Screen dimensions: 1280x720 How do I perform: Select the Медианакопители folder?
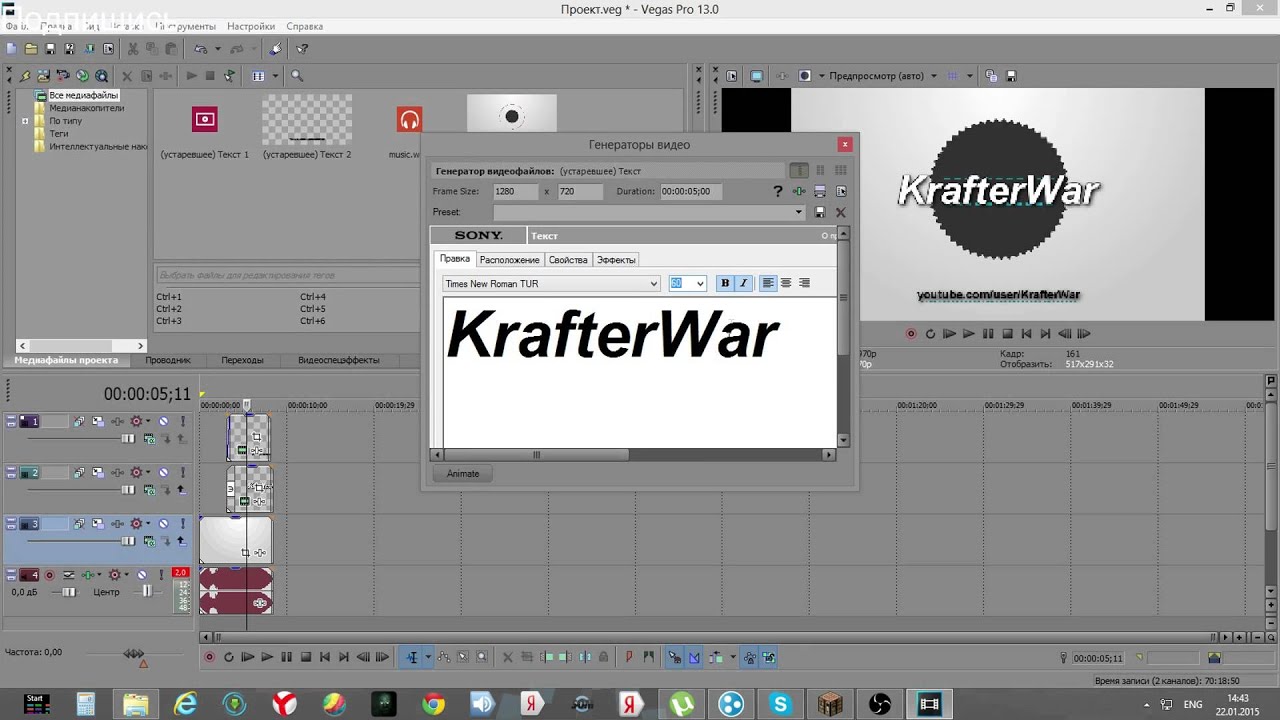tap(86, 108)
